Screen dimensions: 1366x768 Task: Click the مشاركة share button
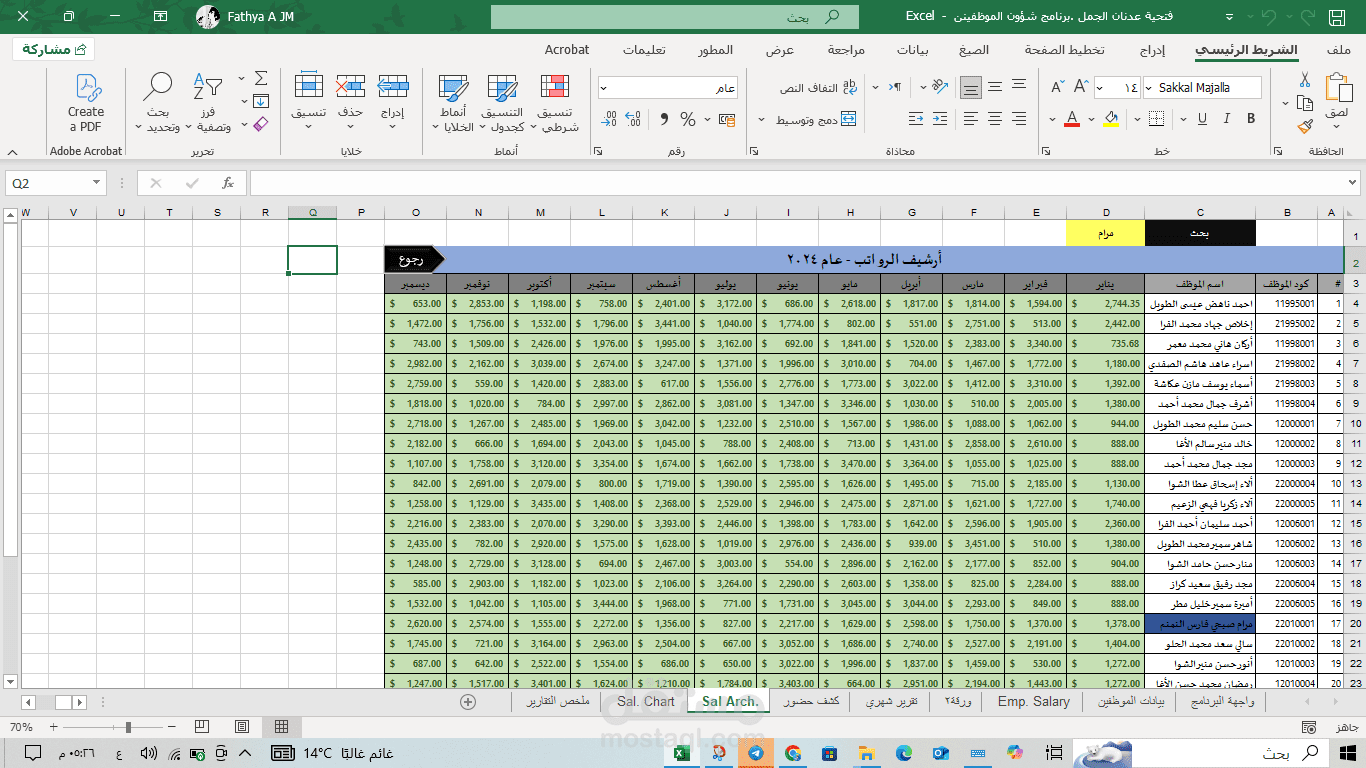[53, 49]
